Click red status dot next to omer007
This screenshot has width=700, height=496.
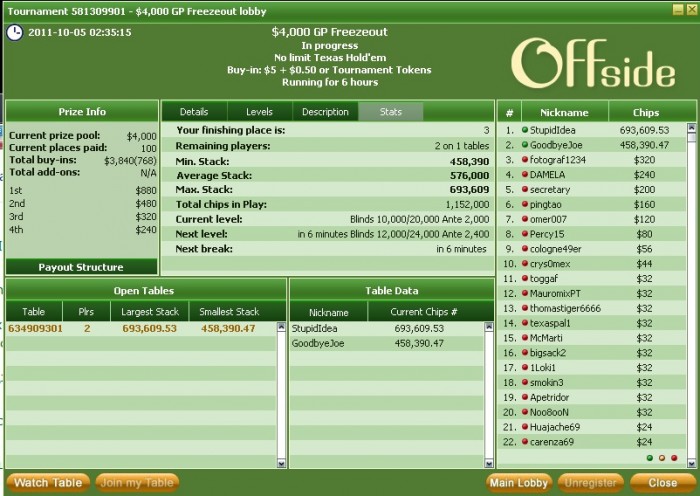[525, 219]
